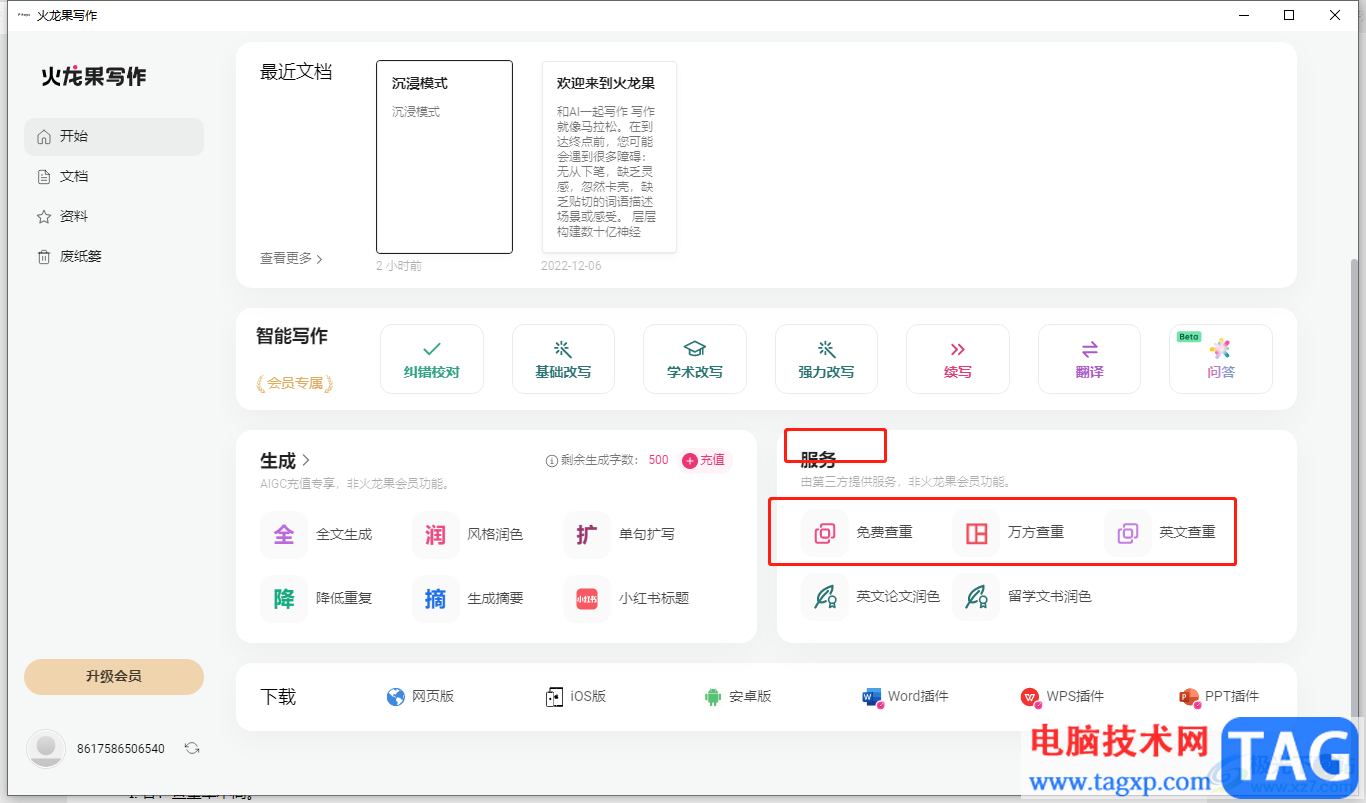
Task: Click the 剩余生成字数 info icon
Action: coord(551,461)
